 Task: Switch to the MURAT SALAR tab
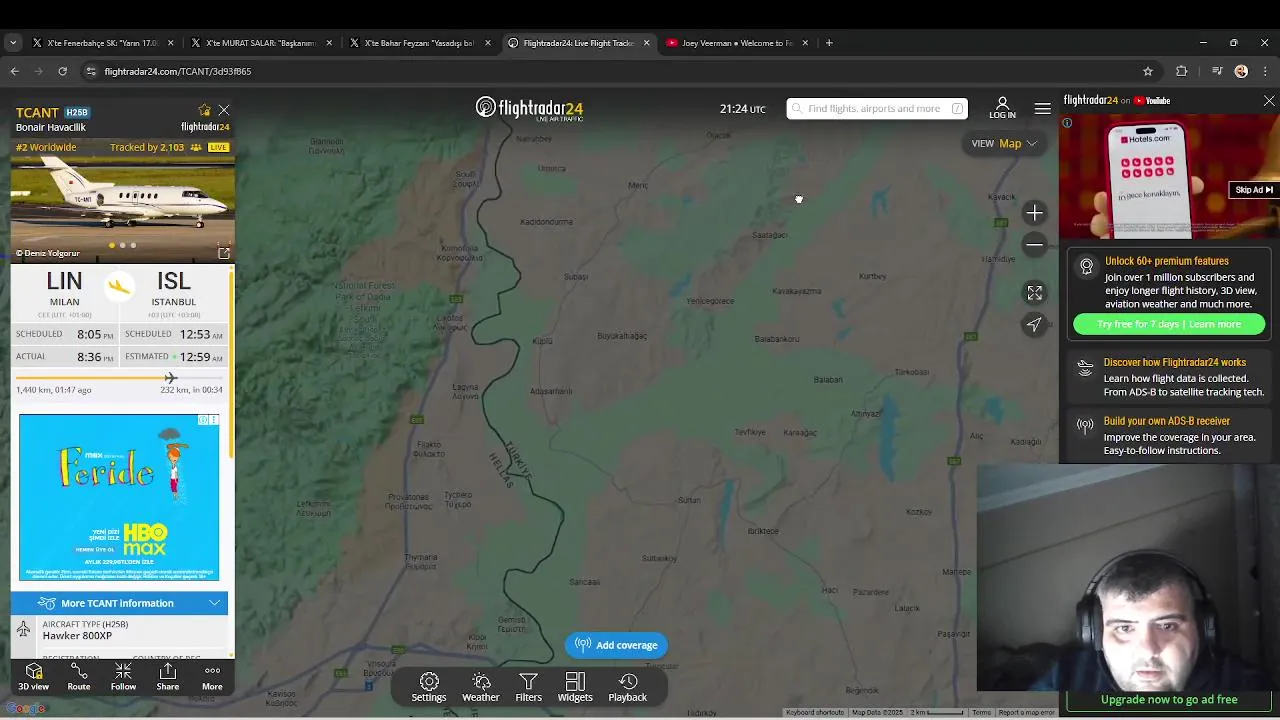[262, 43]
